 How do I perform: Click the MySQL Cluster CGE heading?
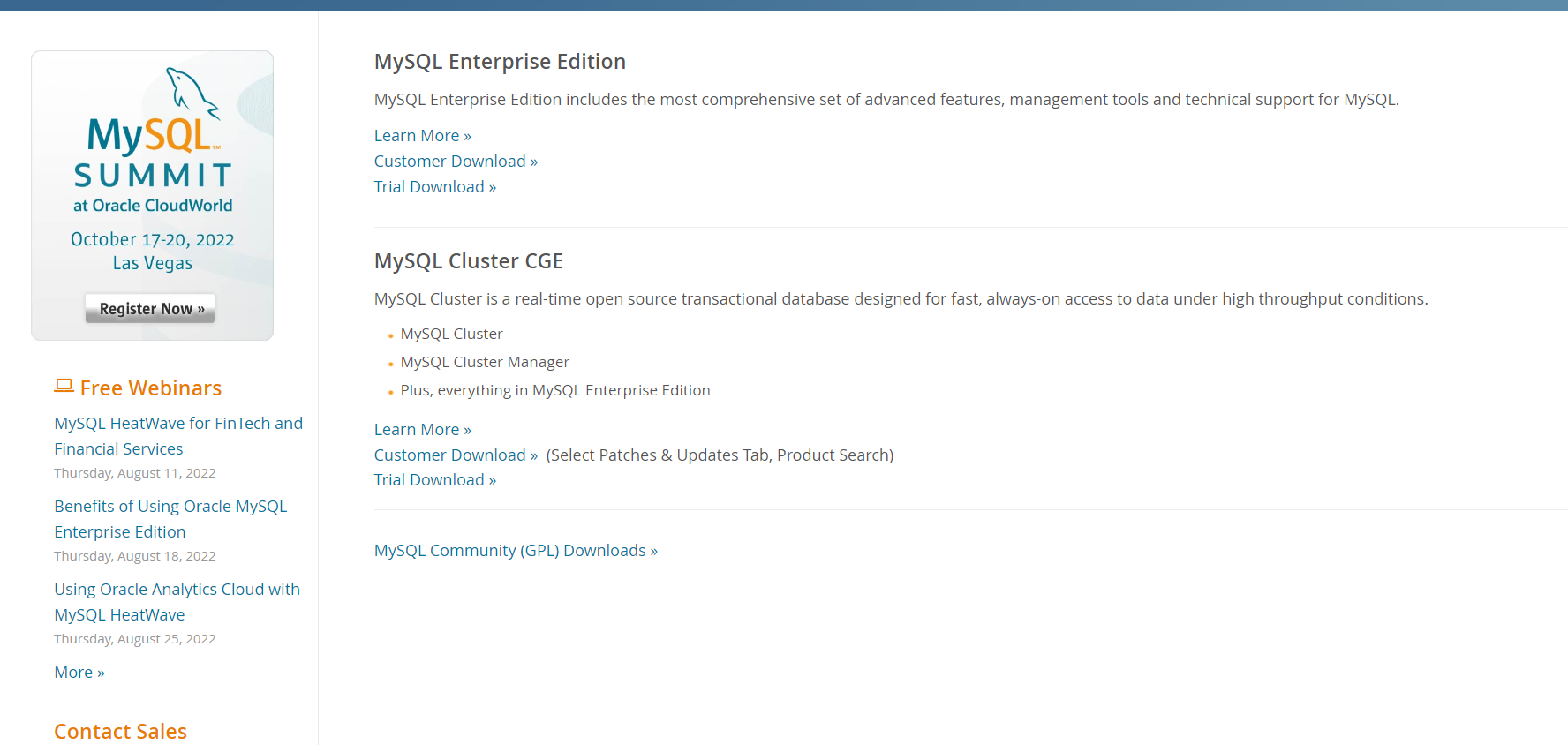point(469,261)
